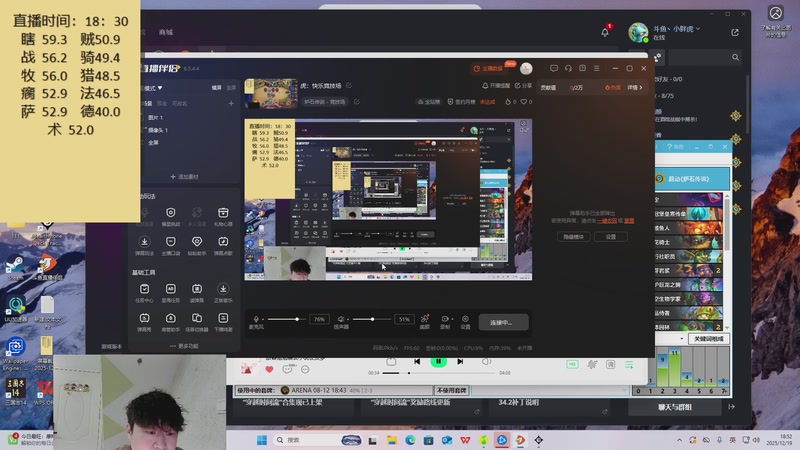Click the add-friend icon in Battle.net

[x=658, y=57]
